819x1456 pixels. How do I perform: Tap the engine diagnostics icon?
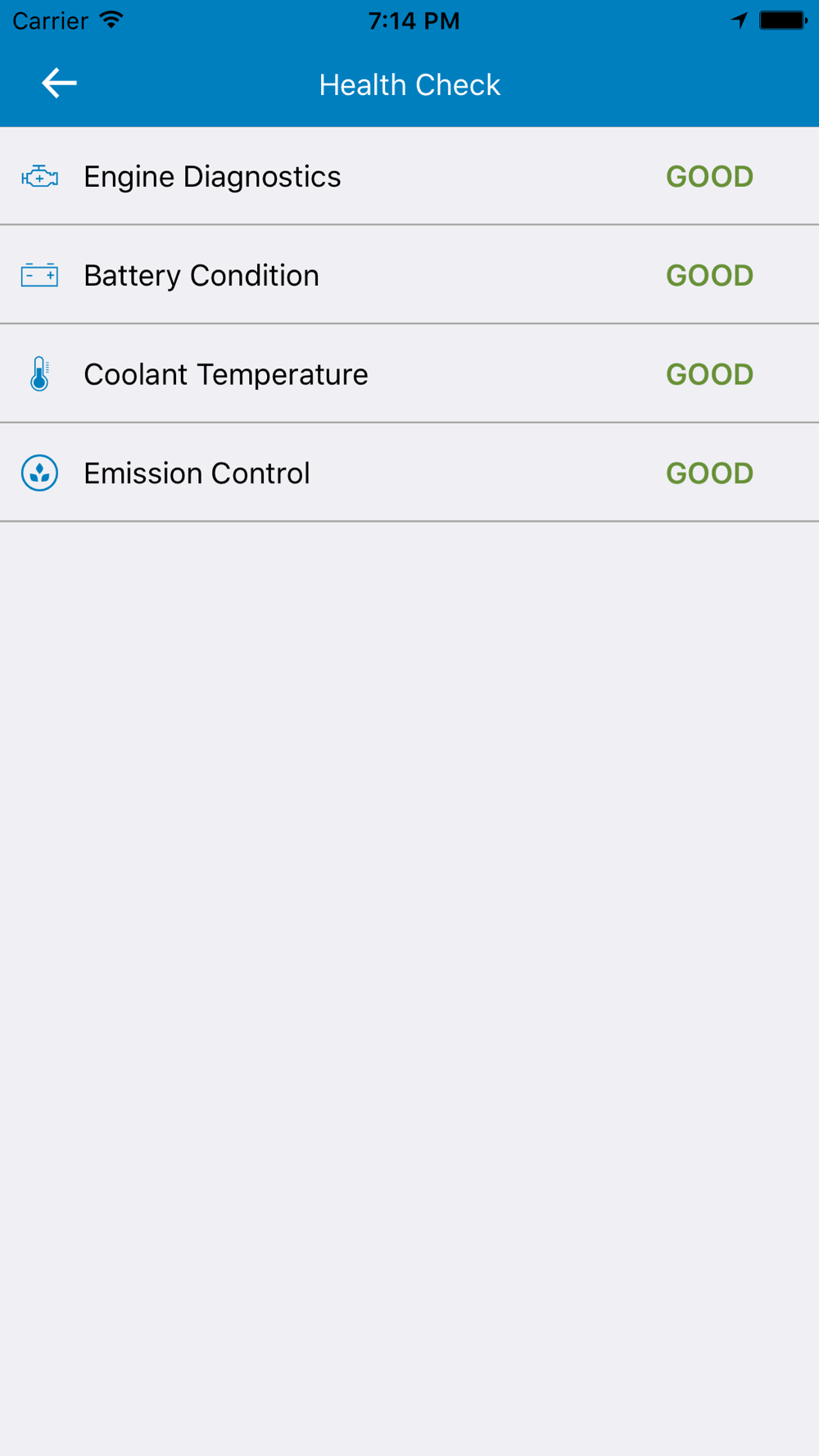[39, 176]
